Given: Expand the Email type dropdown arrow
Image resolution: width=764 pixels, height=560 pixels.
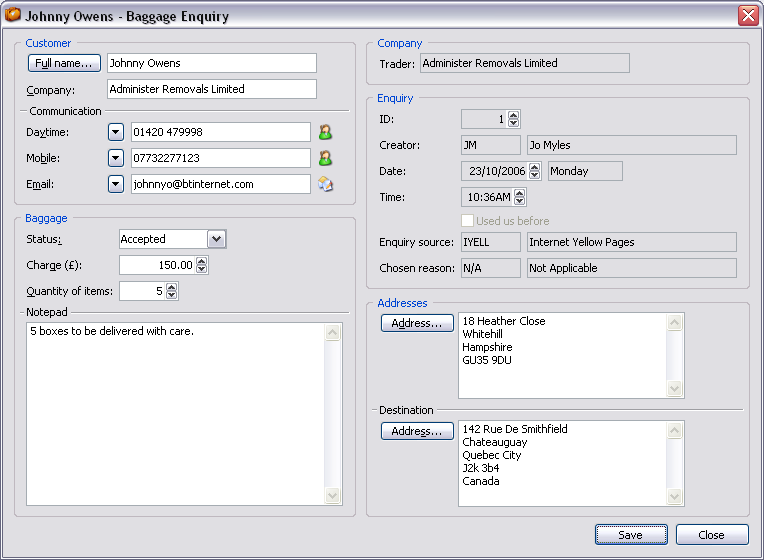Looking at the screenshot, I should point(115,184).
